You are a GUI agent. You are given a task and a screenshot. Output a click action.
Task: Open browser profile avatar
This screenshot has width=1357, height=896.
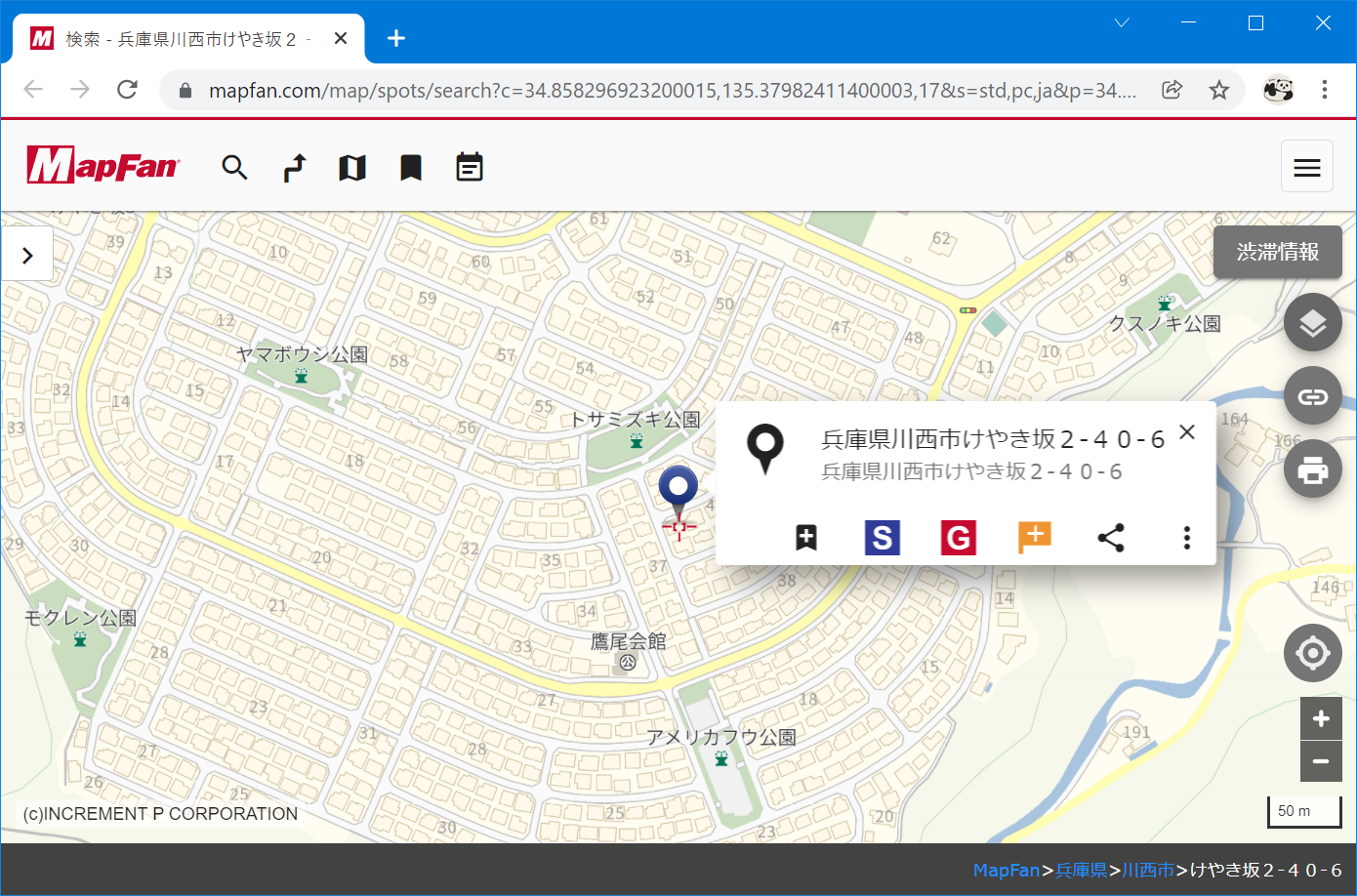[x=1277, y=90]
